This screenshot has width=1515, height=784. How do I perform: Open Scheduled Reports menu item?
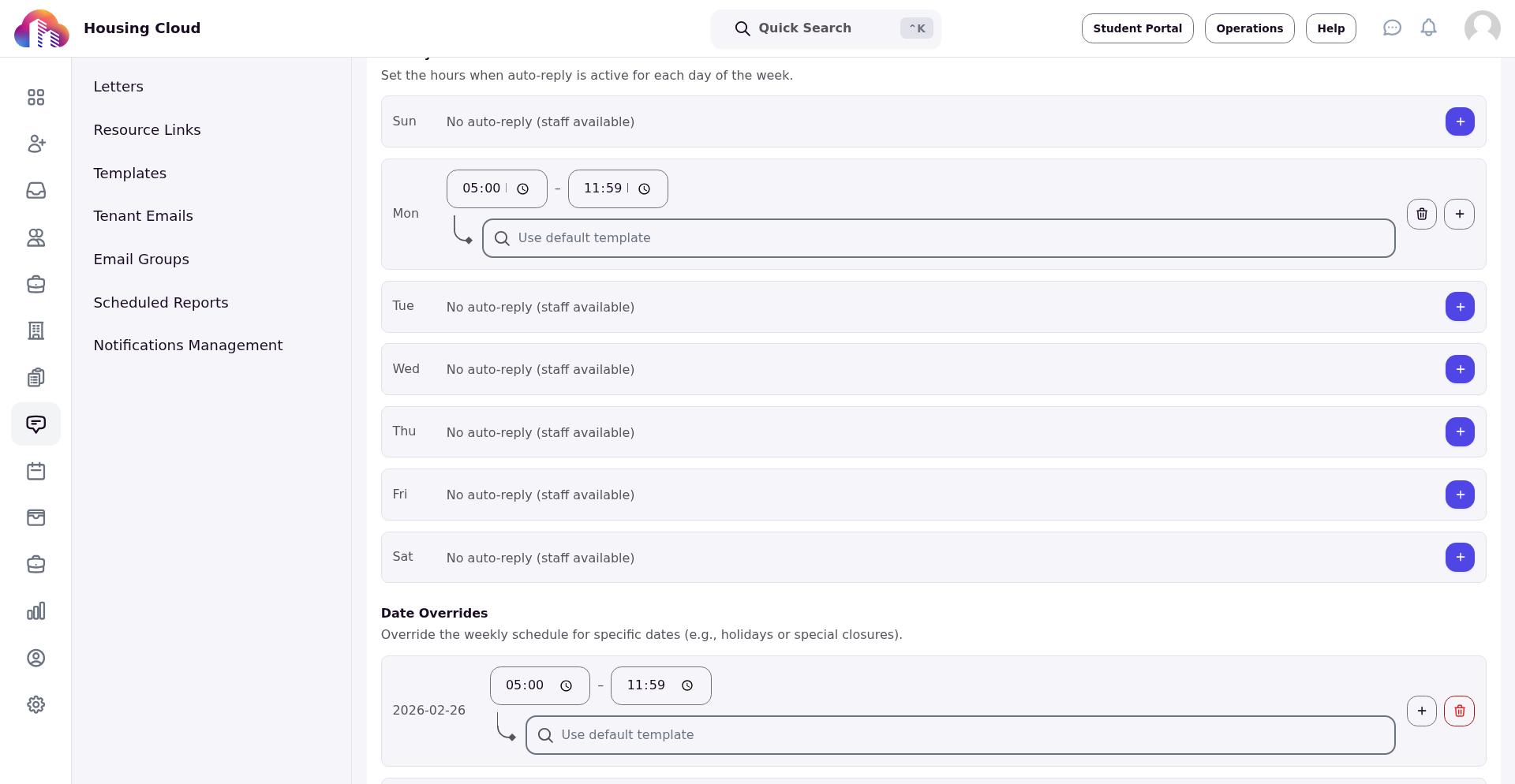161,303
